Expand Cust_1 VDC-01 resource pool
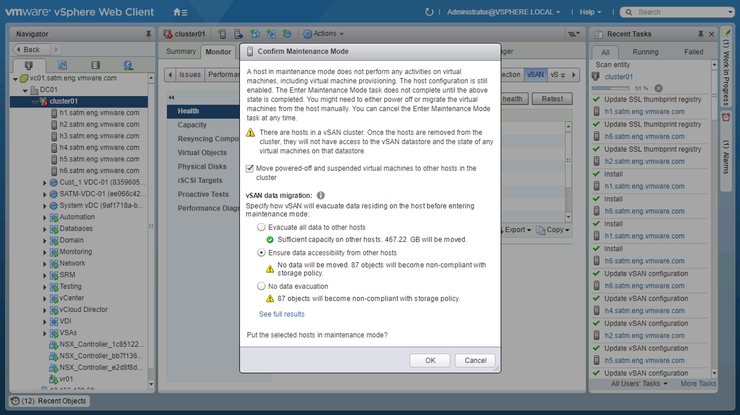Screen dimensions: 740x415 click(x=45, y=183)
